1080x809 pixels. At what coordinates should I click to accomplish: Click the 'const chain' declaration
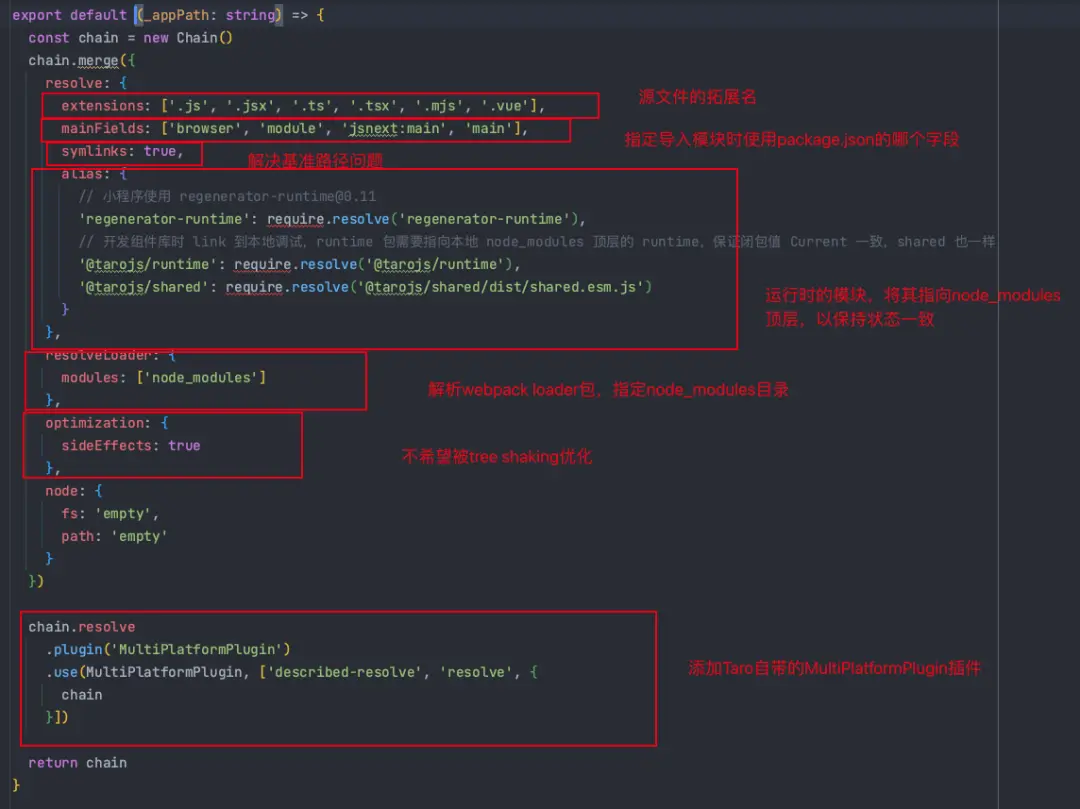tap(73, 38)
